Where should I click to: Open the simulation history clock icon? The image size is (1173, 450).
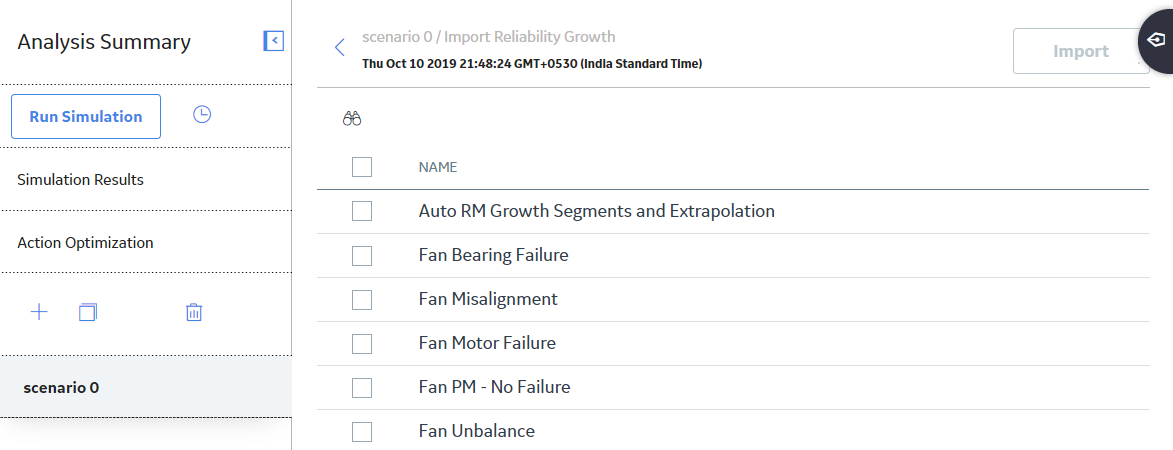(202, 114)
